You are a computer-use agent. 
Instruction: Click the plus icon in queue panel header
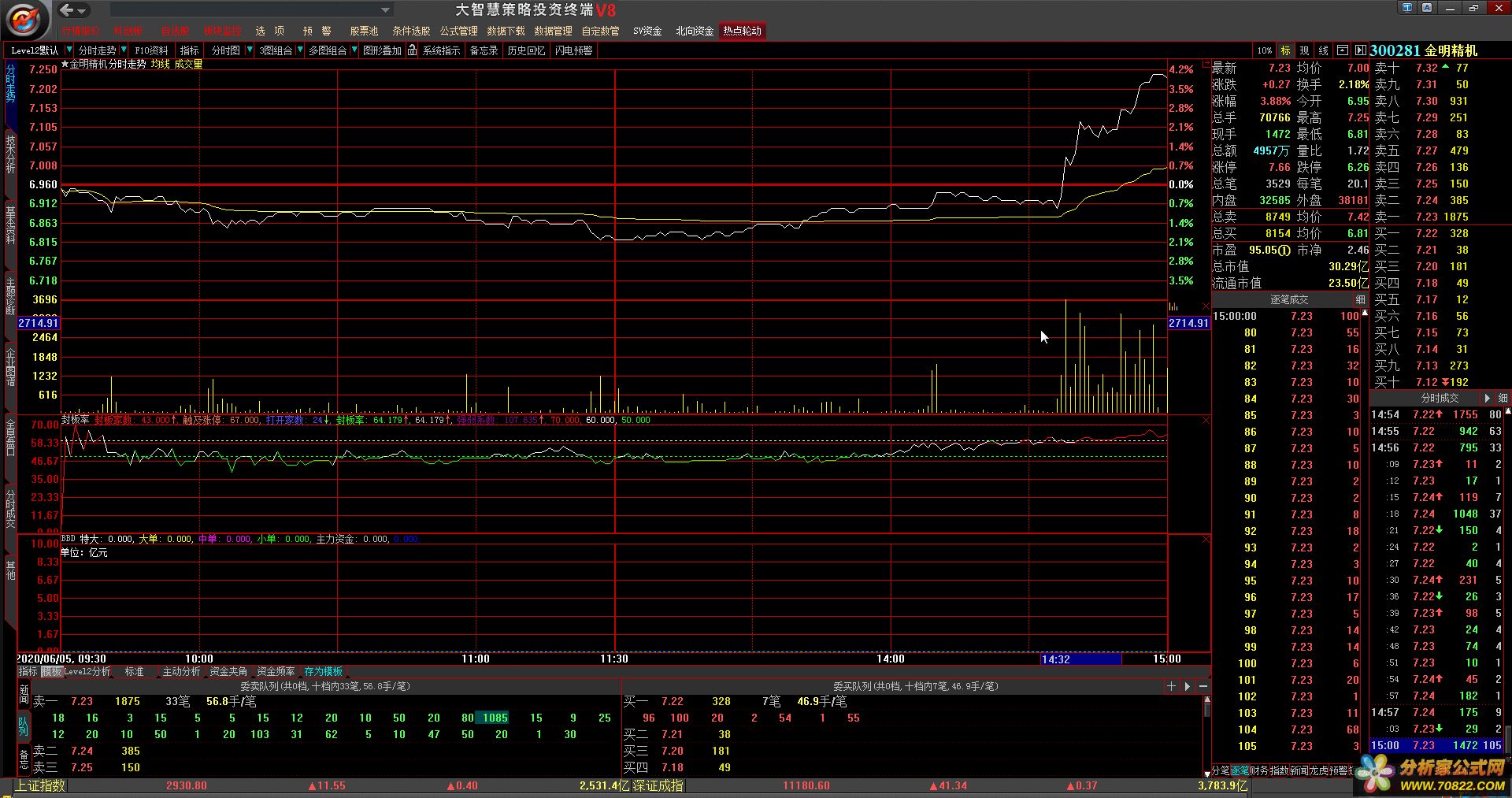pyautogui.click(x=1171, y=686)
